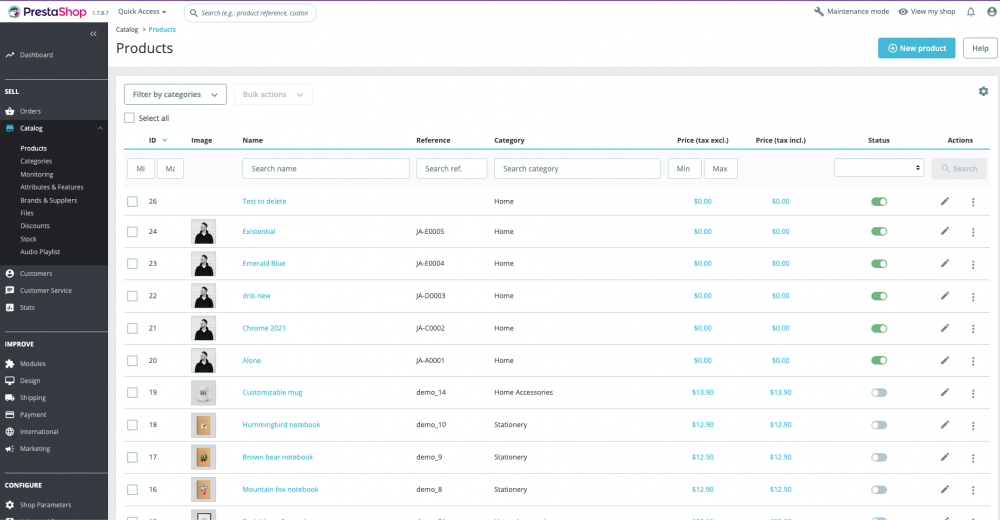1000x520 pixels.
Task: Open the Filter by categories dropdown
Action: coord(175,94)
